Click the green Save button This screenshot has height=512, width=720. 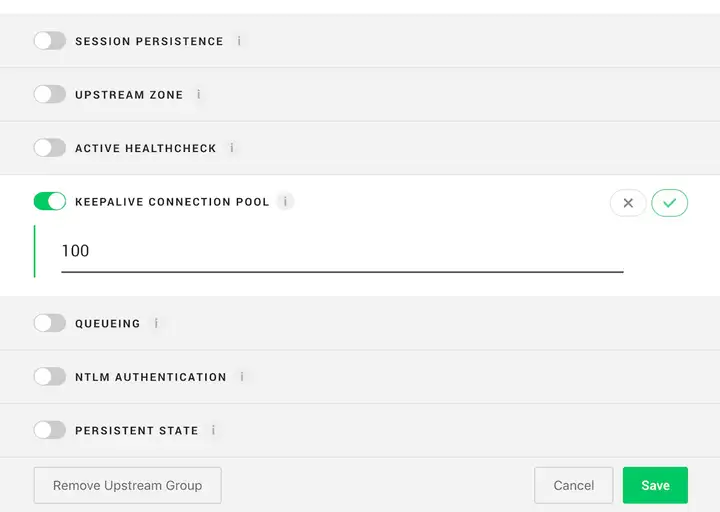click(655, 485)
